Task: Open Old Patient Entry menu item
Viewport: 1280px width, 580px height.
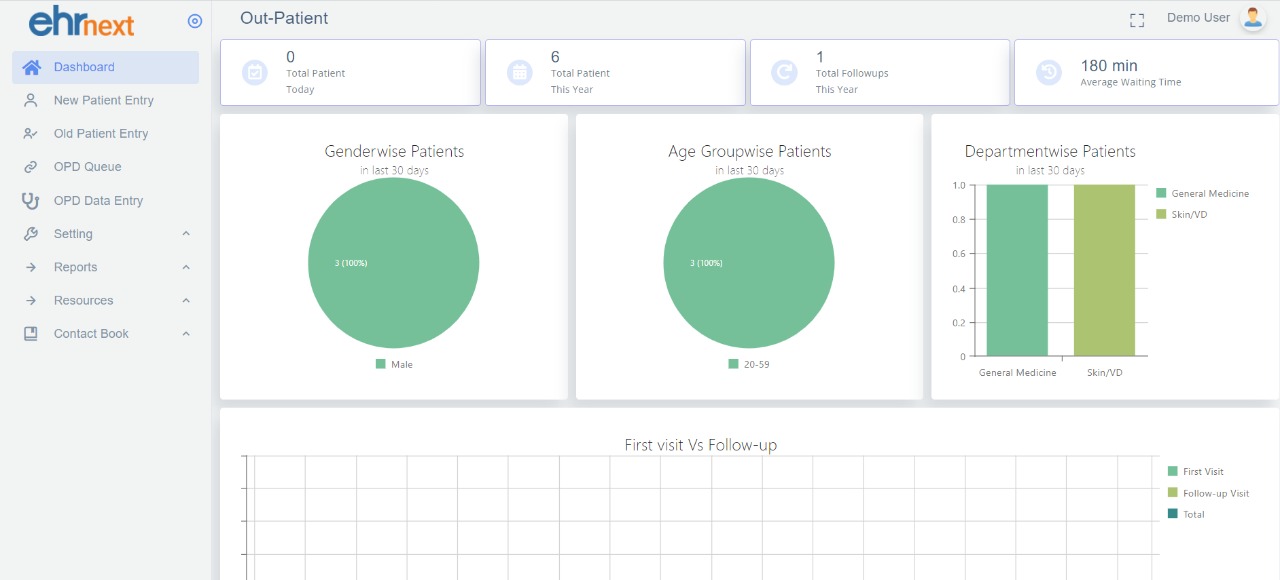Action: (100, 134)
